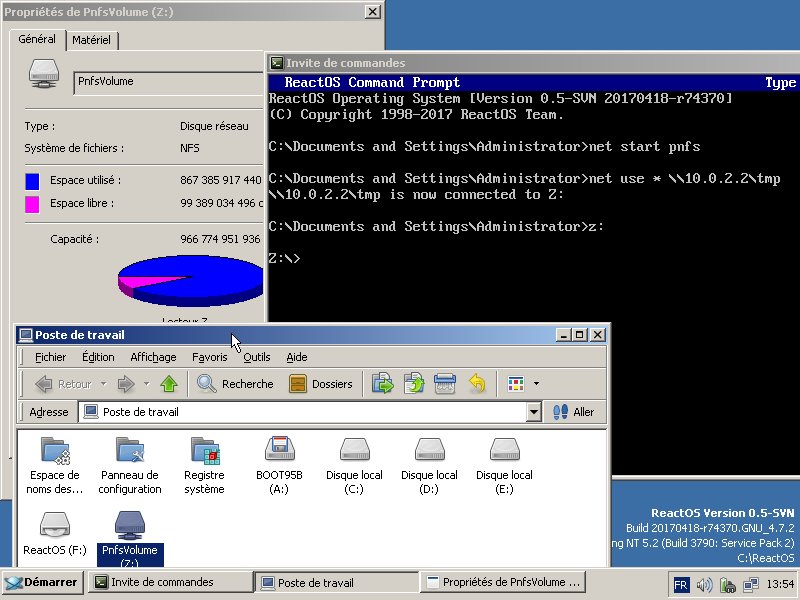Click the yellow undo arrow icon
Image resolution: width=800 pixels, height=600 pixels.
pyautogui.click(x=477, y=384)
